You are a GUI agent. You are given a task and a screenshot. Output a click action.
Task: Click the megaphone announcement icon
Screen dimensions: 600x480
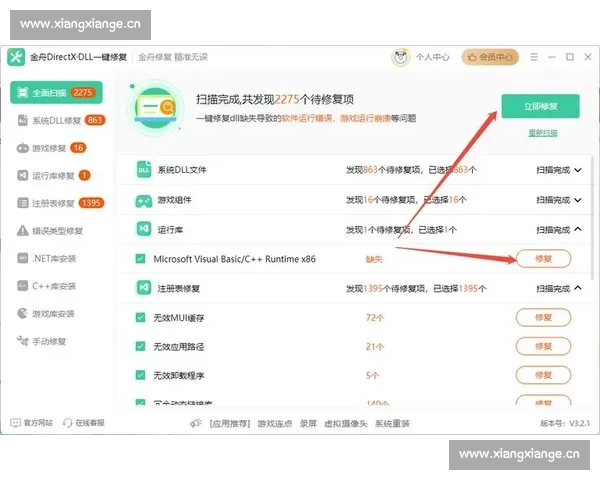pyautogui.click(x=196, y=423)
